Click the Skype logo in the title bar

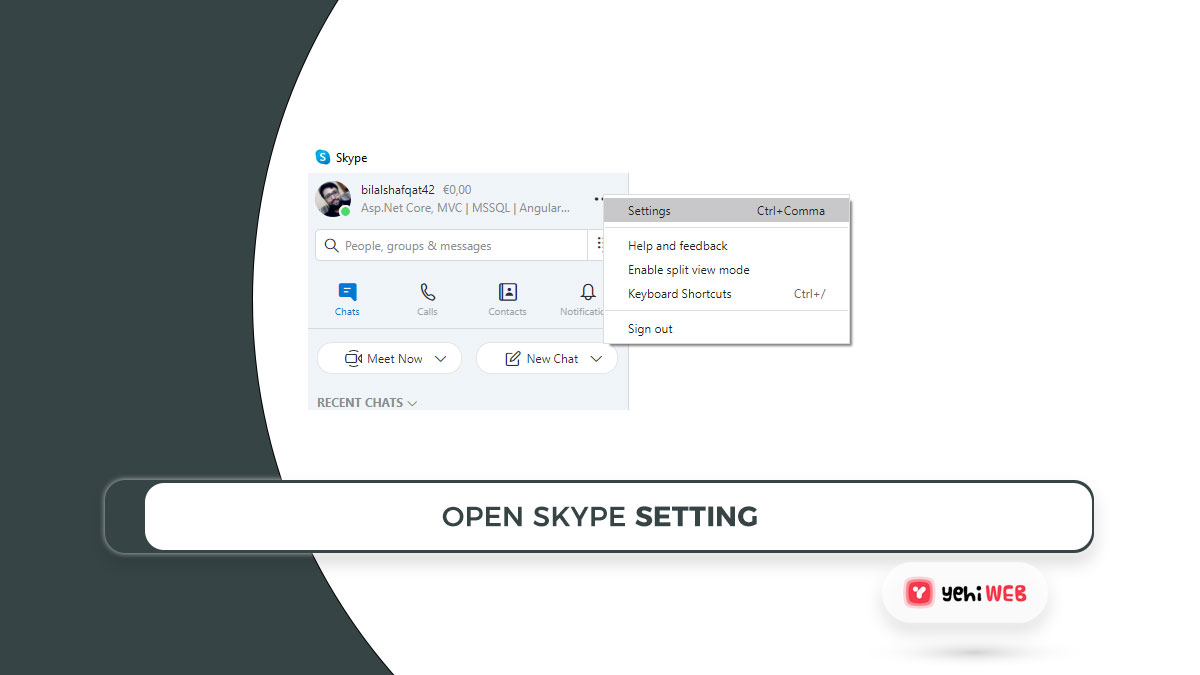click(323, 157)
